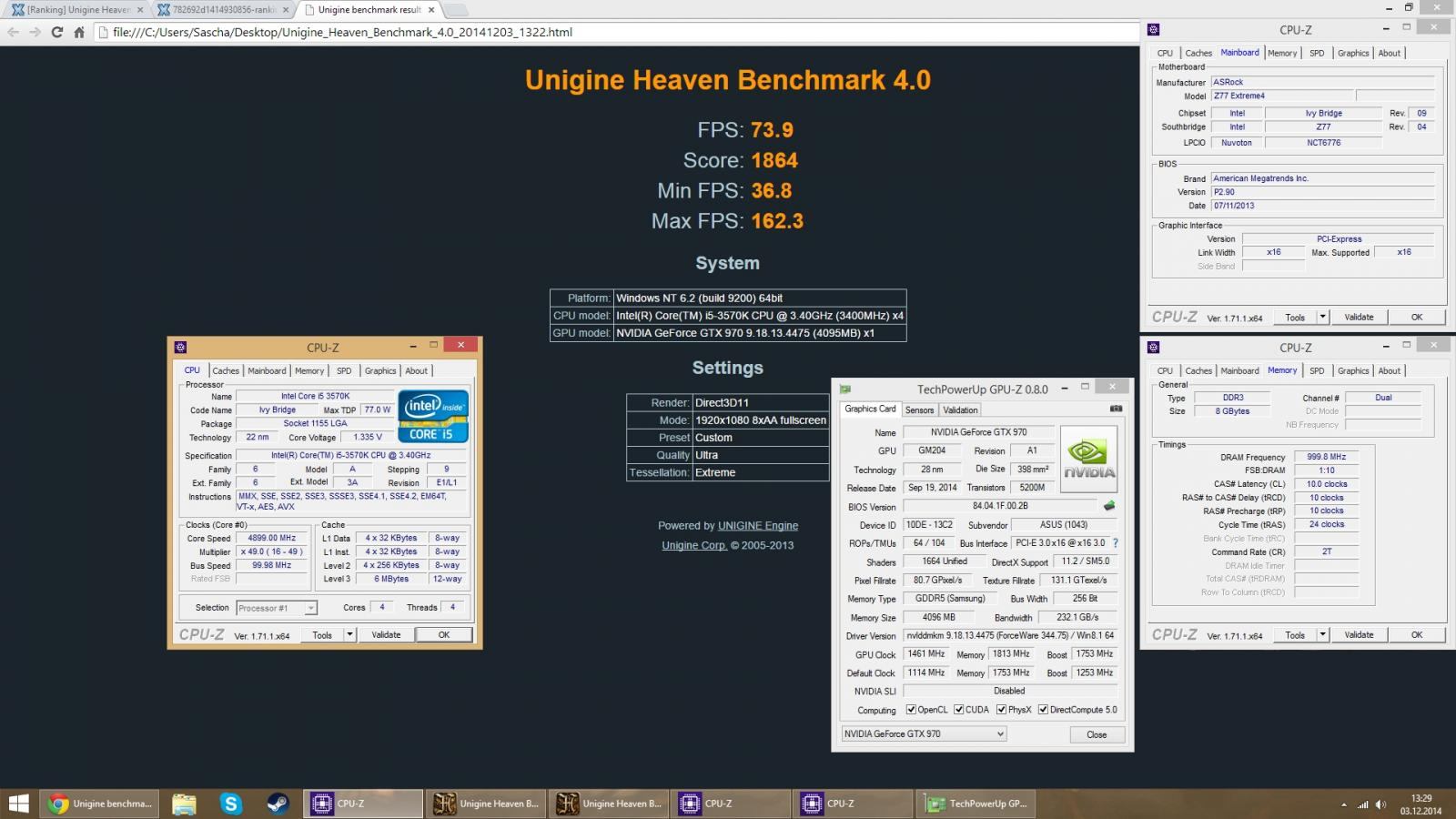Close the '782692d1414930856-ranki' browser tab
Screen dimensions: 1456x819
[x=286, y=10]
